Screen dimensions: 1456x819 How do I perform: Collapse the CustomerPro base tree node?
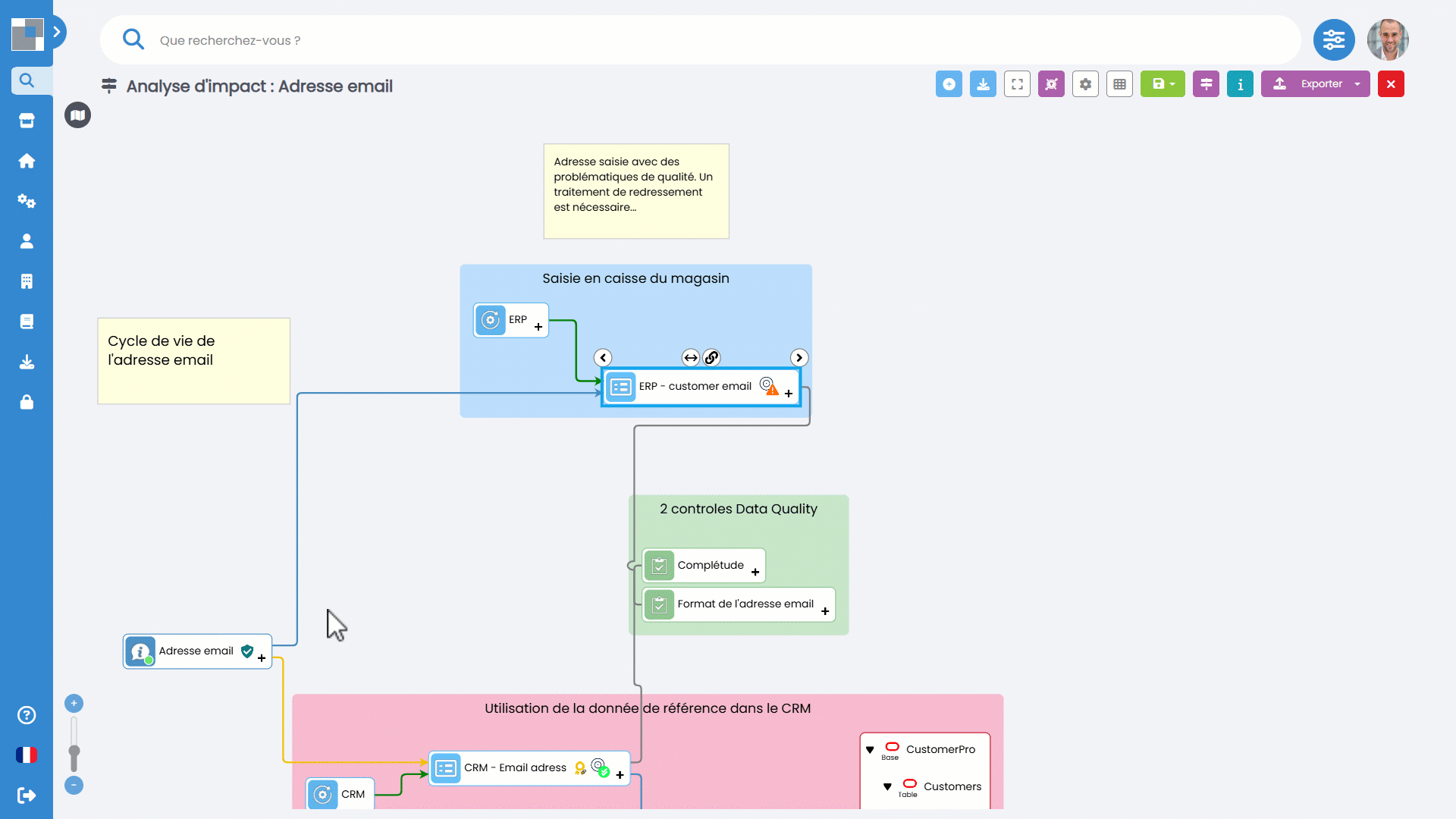[x=870, y=750]
